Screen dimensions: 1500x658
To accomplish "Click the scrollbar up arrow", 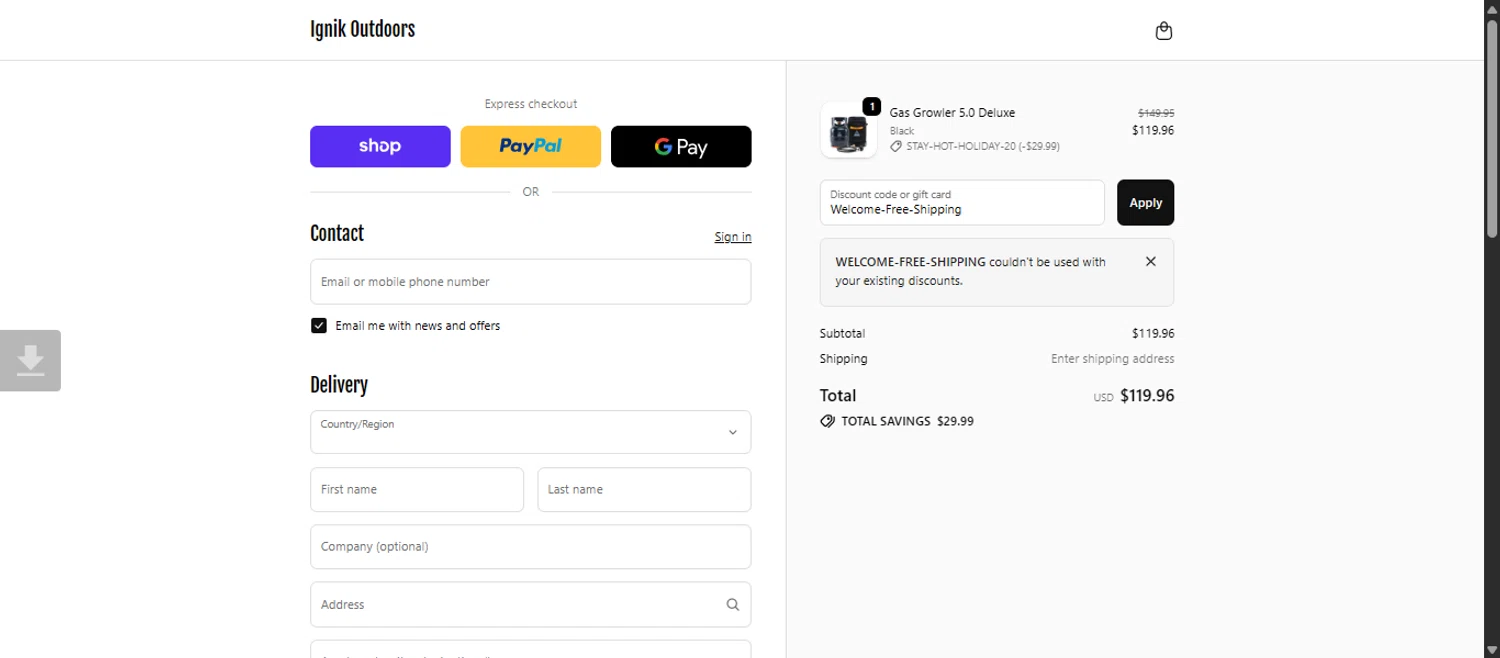I will (1492, 8).
